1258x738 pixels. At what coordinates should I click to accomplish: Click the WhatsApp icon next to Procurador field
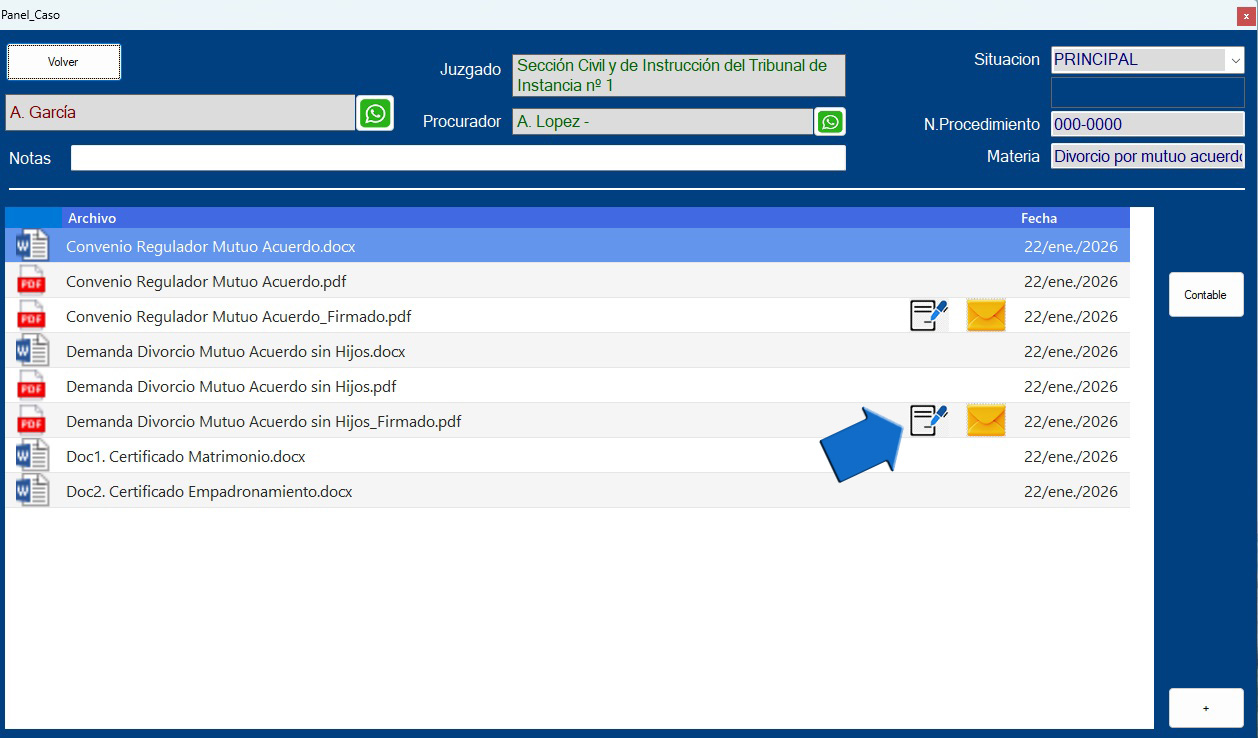click(830, 122)
